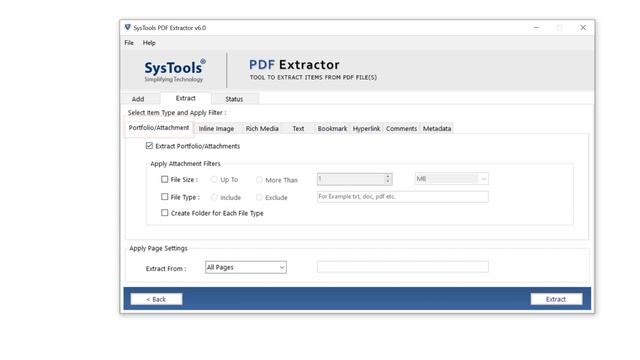Enable the File Type filter checkbox
The width and height of the screenshot is (640, 360).
(x=164, y=197)
